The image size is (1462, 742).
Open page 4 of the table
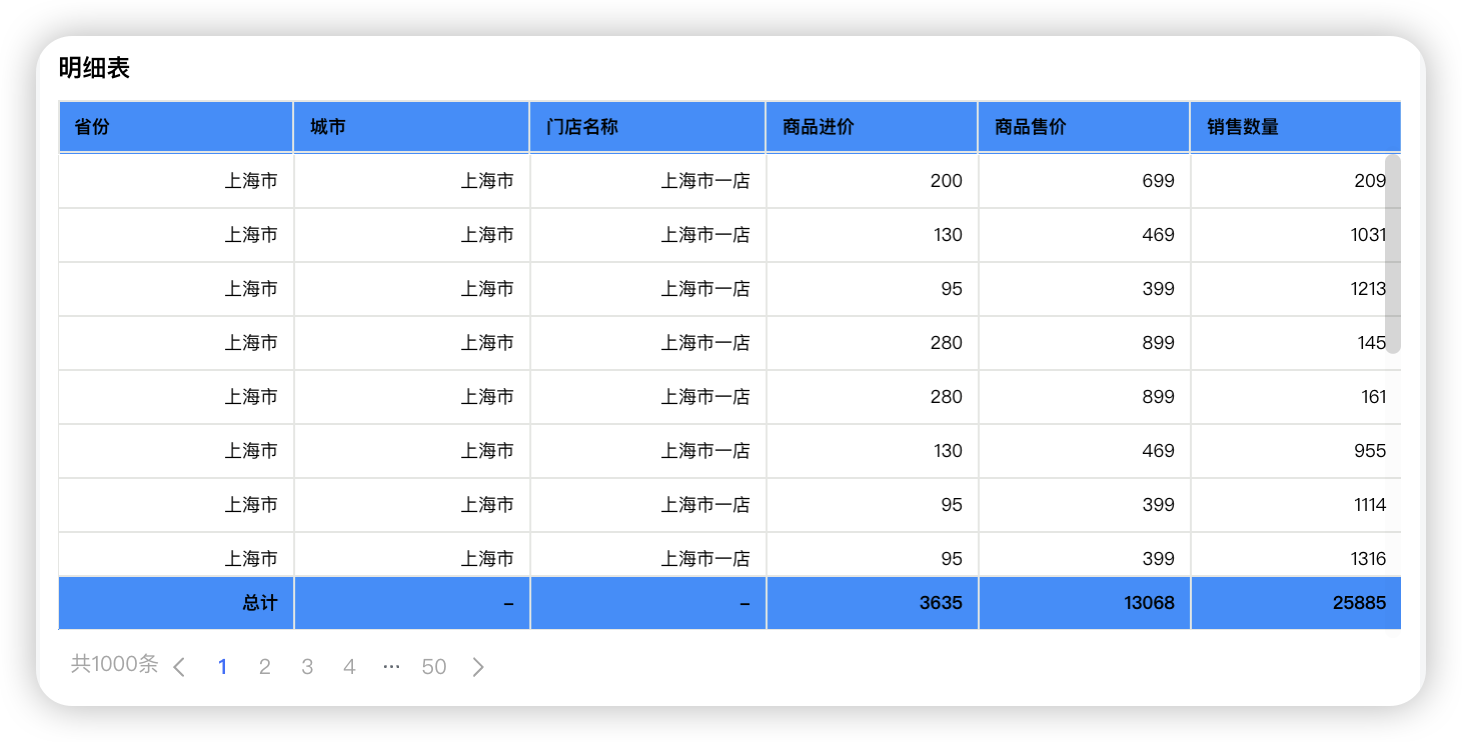(349, 666)
